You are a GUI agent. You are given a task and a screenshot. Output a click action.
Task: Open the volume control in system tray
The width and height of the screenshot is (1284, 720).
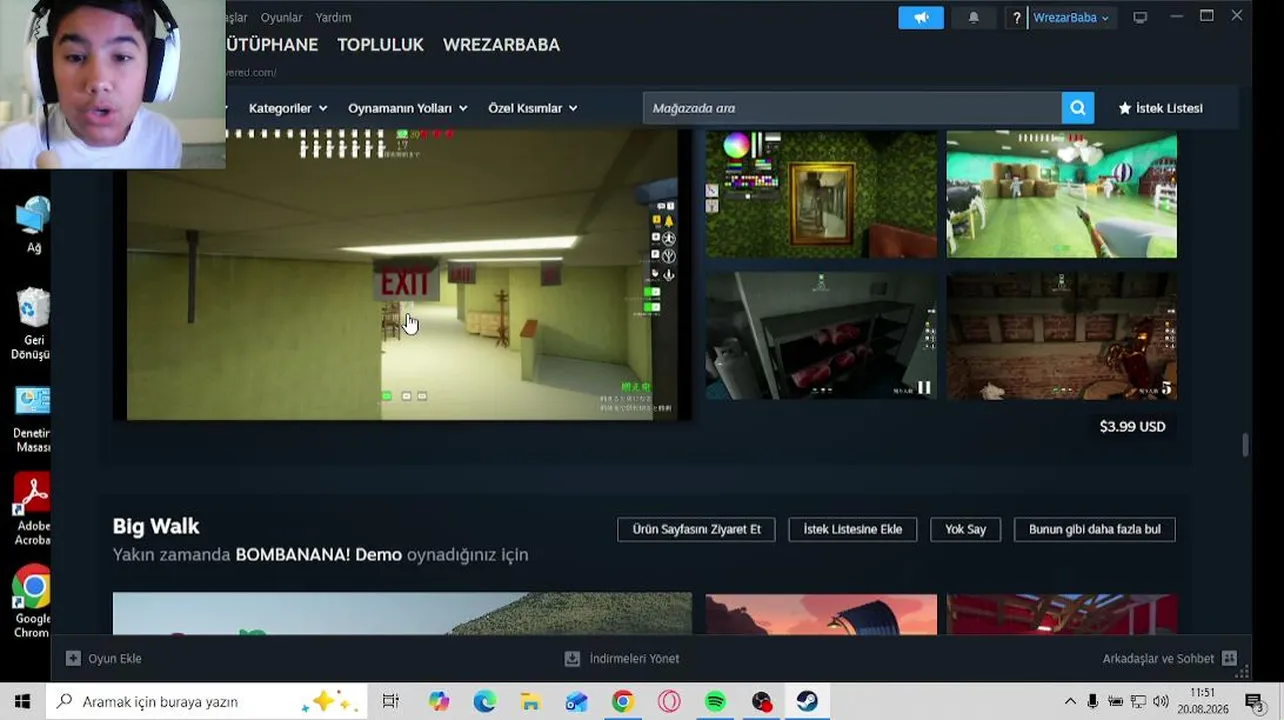1161,702
